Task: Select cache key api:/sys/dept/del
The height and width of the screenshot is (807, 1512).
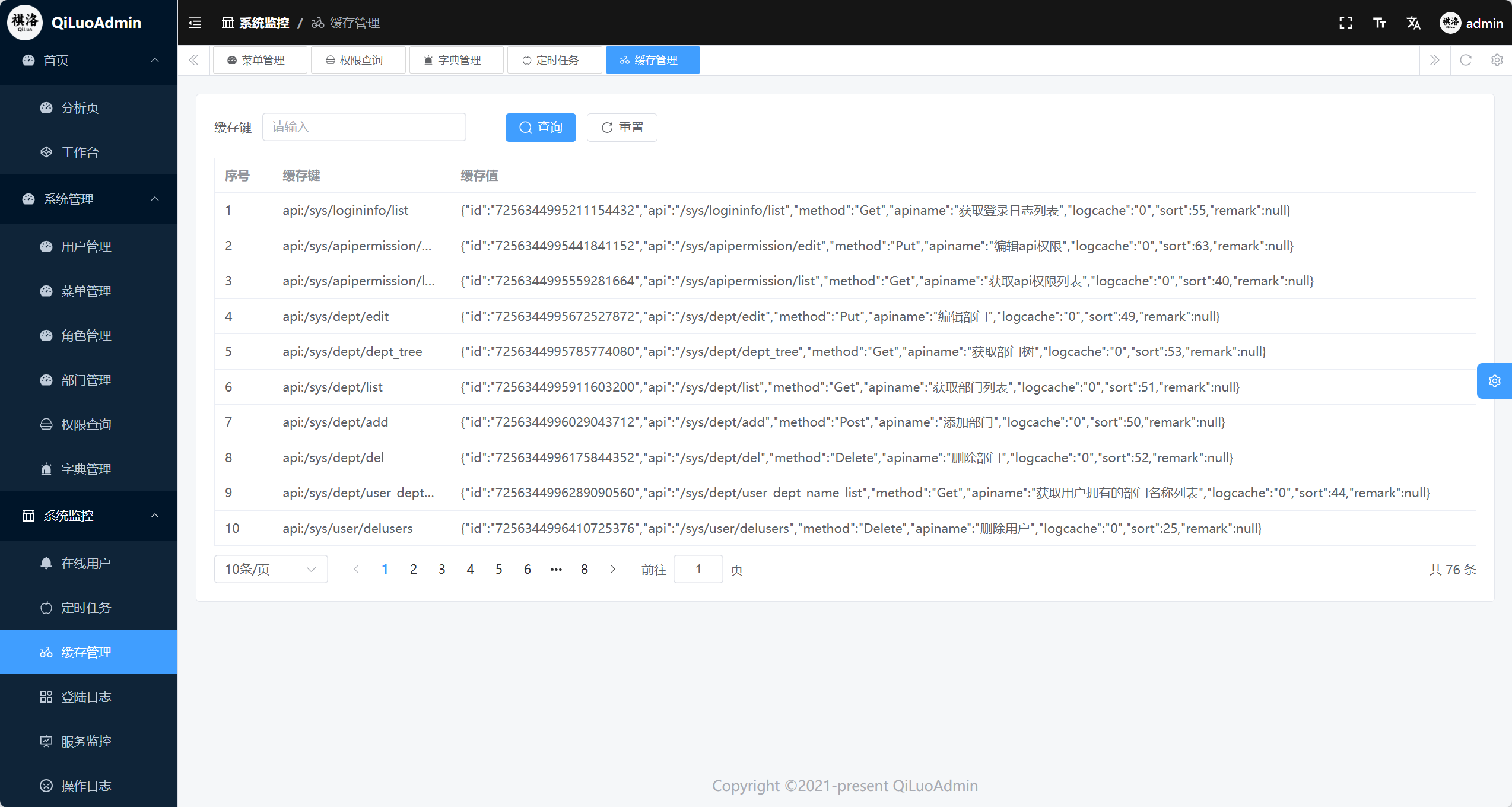Action: tap(333, 457)
